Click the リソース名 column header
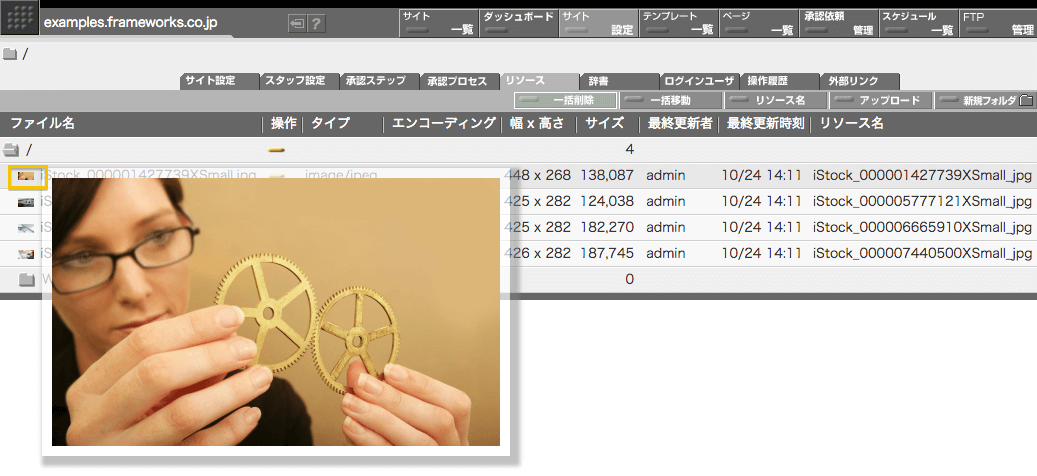Image resolution: width=1037 pixels, height=476 pixels. (x=852, y=124)
